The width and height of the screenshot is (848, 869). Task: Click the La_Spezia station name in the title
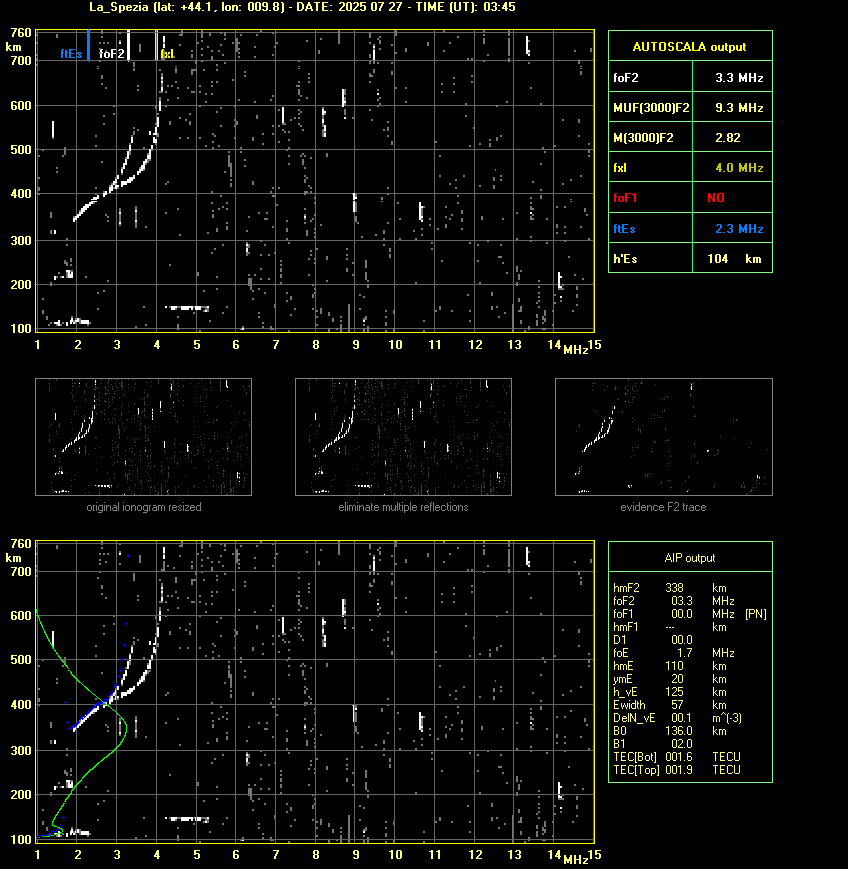[119, 7]
